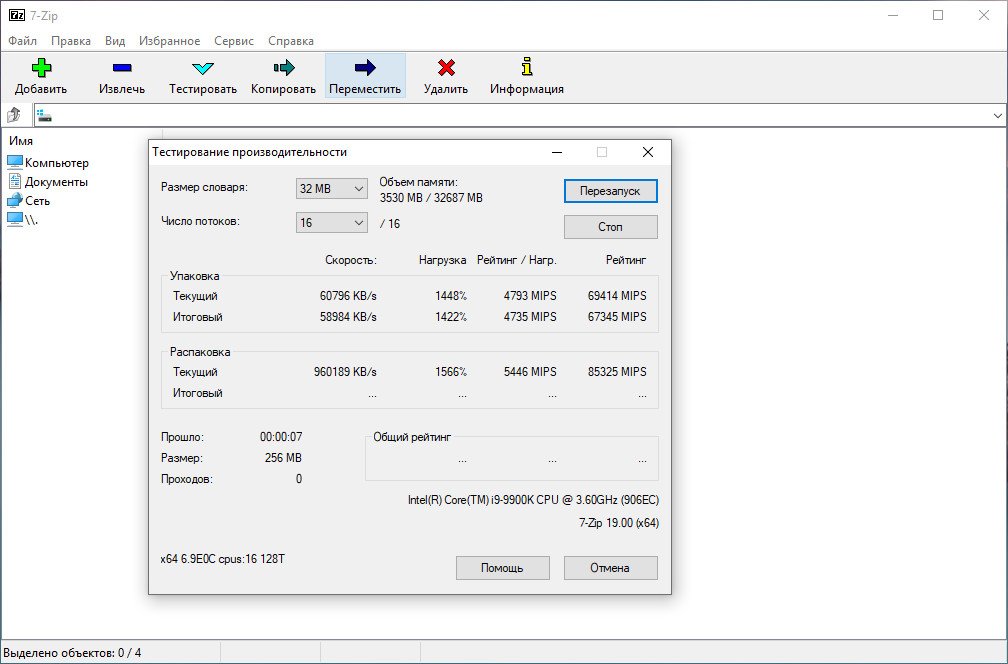Click the 3530 MB / 32687 MB text
1008x664 pixels.
[431, 198]
